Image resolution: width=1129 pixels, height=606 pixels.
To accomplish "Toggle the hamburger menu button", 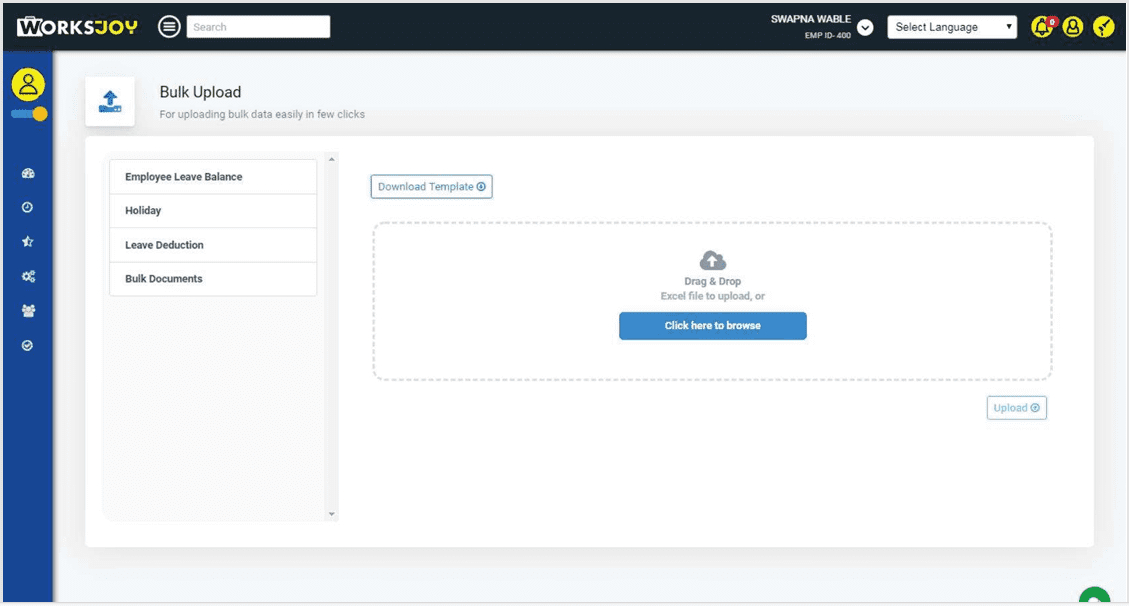I will [170, 27].
